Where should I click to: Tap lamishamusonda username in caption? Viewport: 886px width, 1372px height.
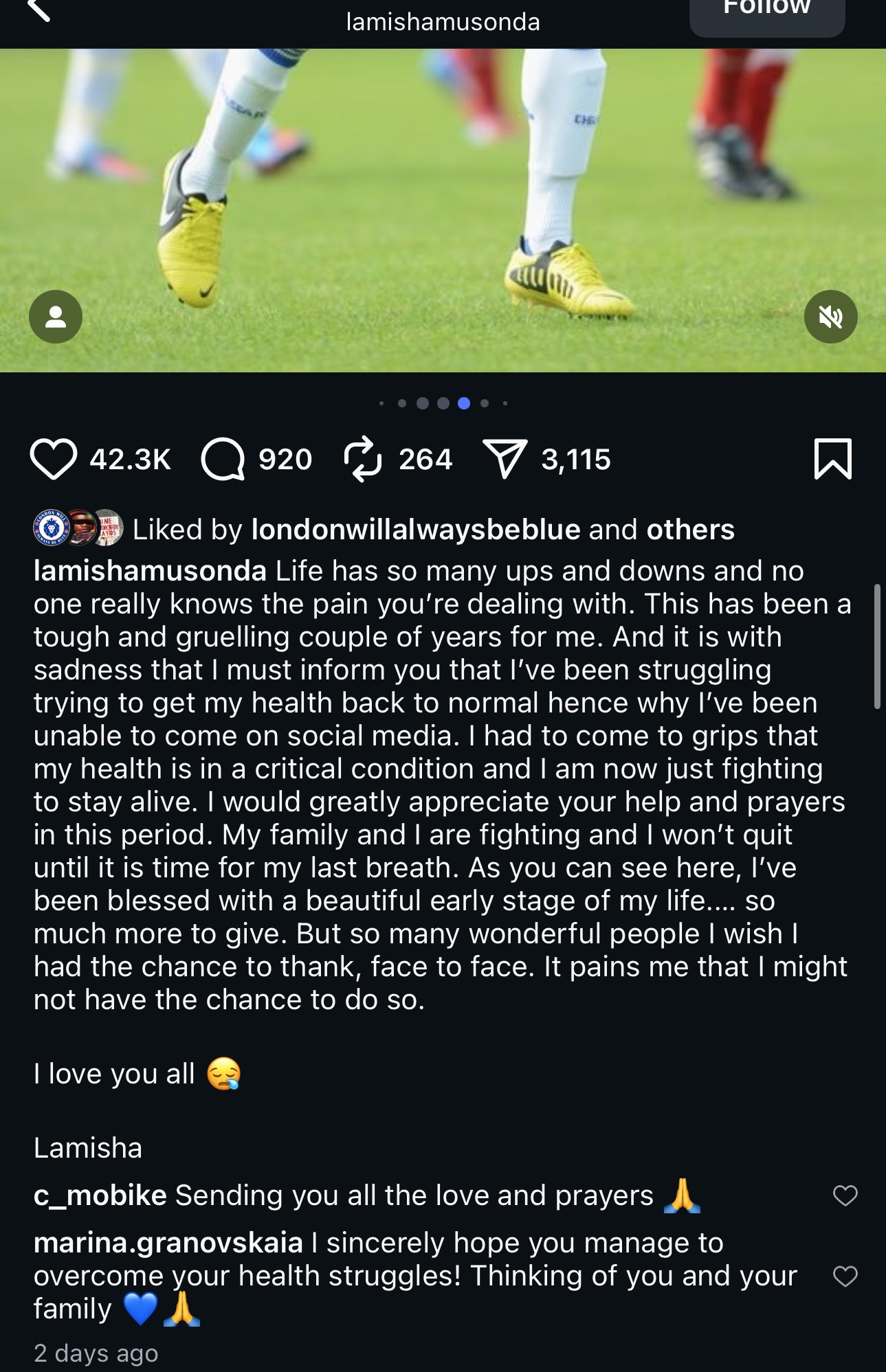point(150,571)
